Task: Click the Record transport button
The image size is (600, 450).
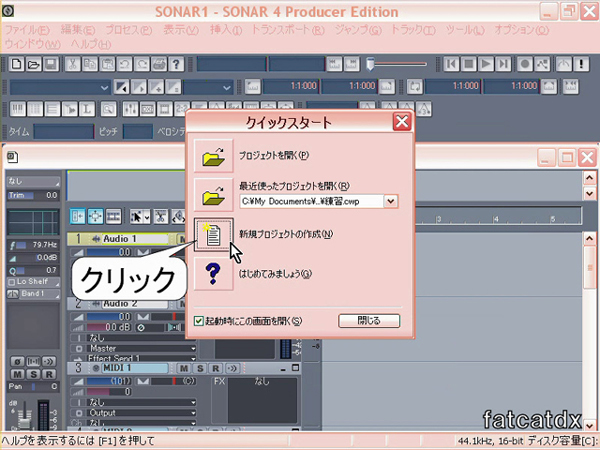Action: coord(525,64)
